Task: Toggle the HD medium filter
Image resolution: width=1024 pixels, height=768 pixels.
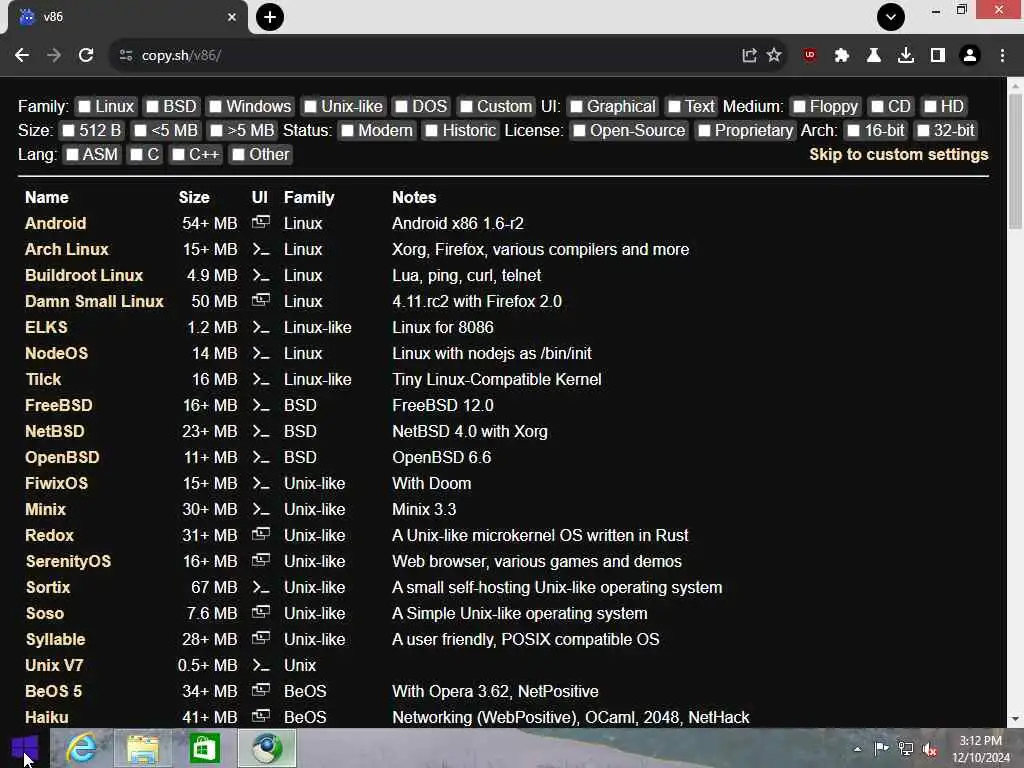Action: (930, 106)
